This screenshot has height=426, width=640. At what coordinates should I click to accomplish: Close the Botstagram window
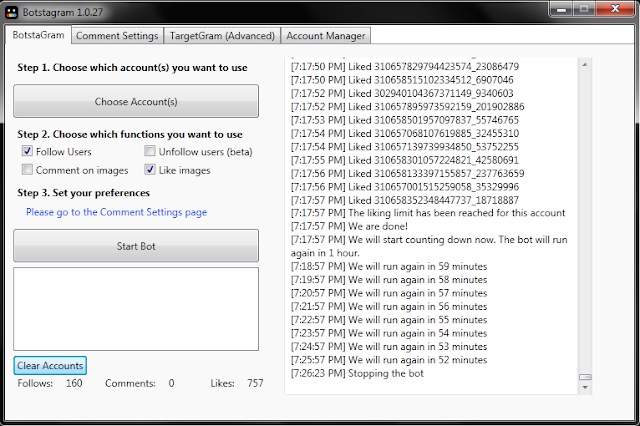616,9
